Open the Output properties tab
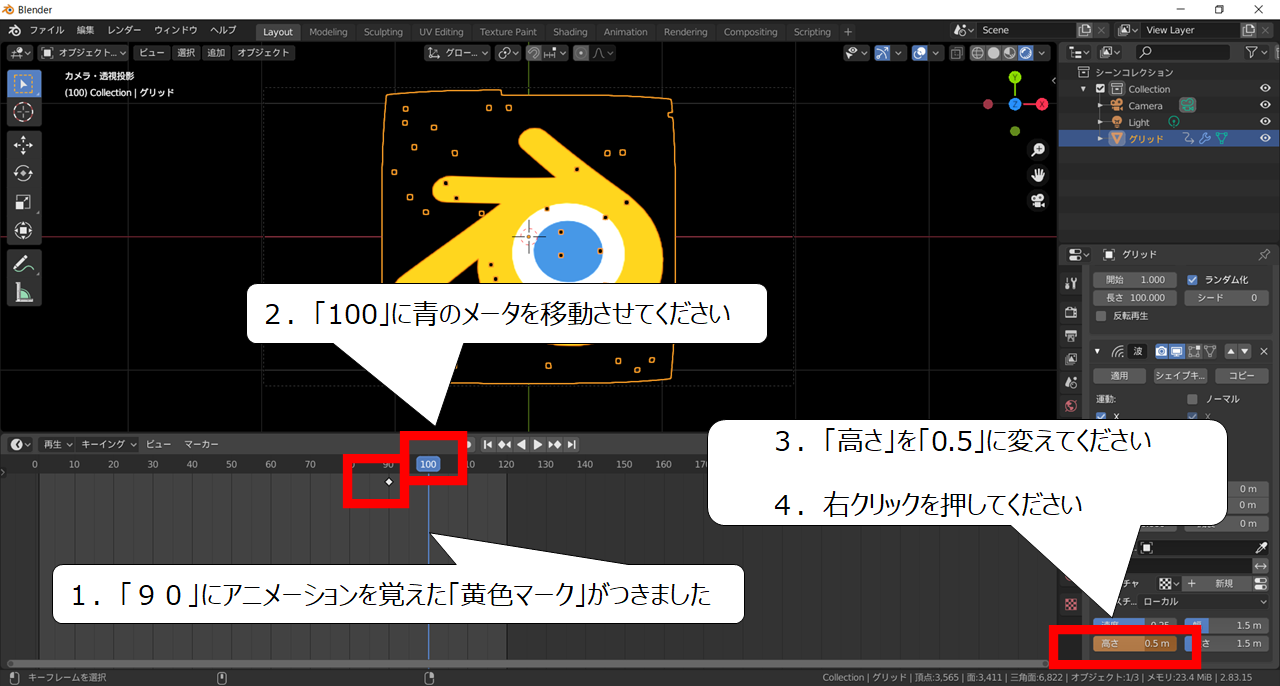 [x=1071, y=335]
